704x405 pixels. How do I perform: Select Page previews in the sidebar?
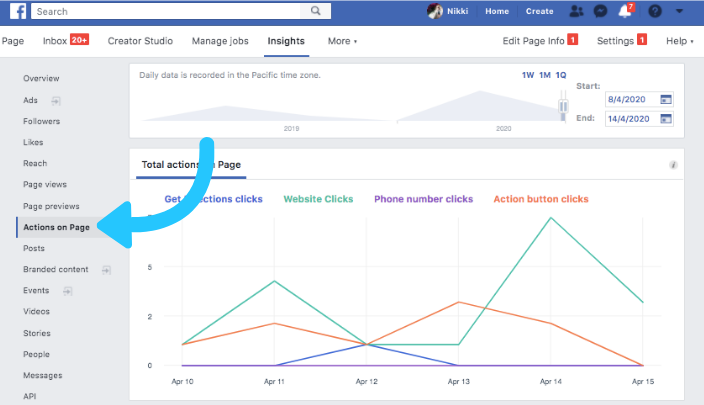click(x=51, y=206)
